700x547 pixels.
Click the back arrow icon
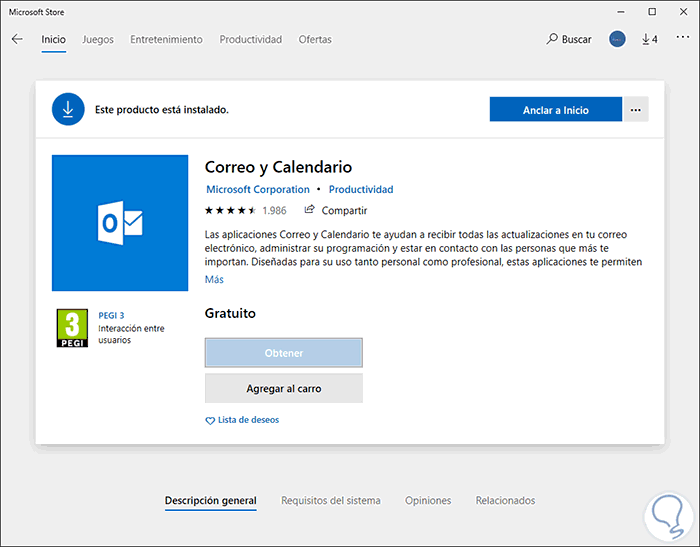[x=17, y=40]
